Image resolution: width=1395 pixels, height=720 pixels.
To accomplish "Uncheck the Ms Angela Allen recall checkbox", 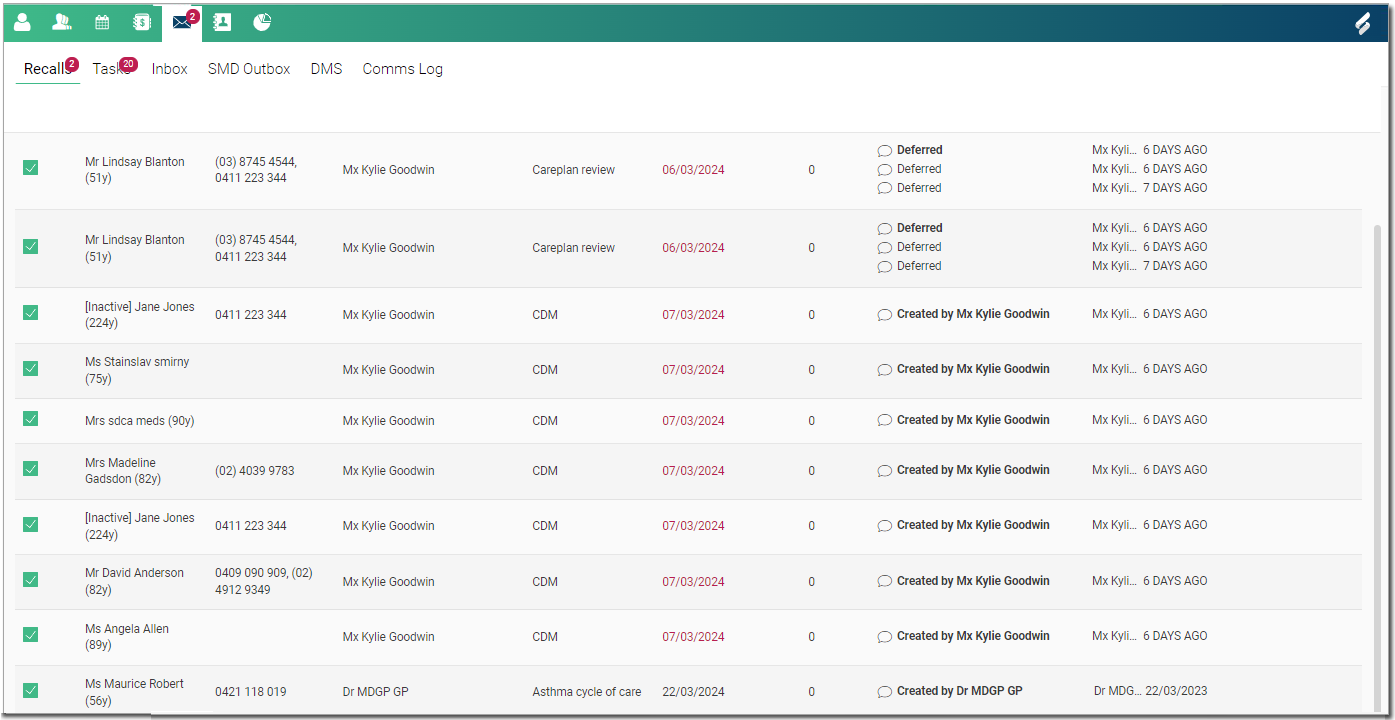I will pos(31,634).
